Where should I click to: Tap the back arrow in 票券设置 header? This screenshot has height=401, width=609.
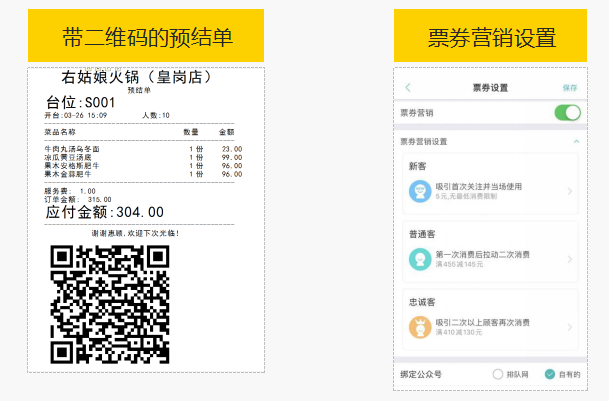click(407, 88)
